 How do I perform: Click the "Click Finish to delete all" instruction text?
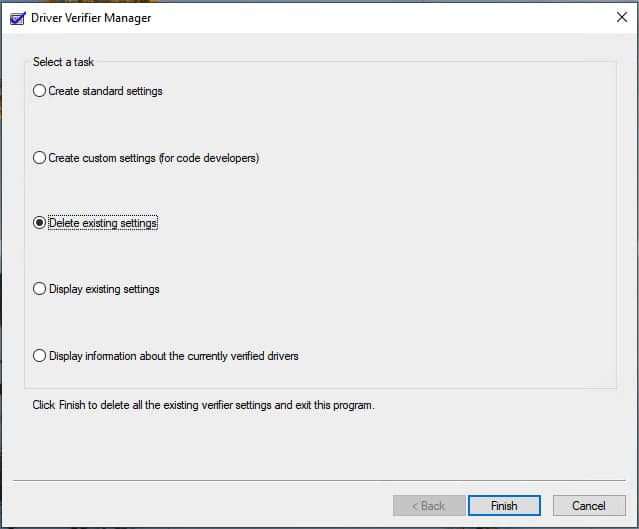click(x=203, y=405)
